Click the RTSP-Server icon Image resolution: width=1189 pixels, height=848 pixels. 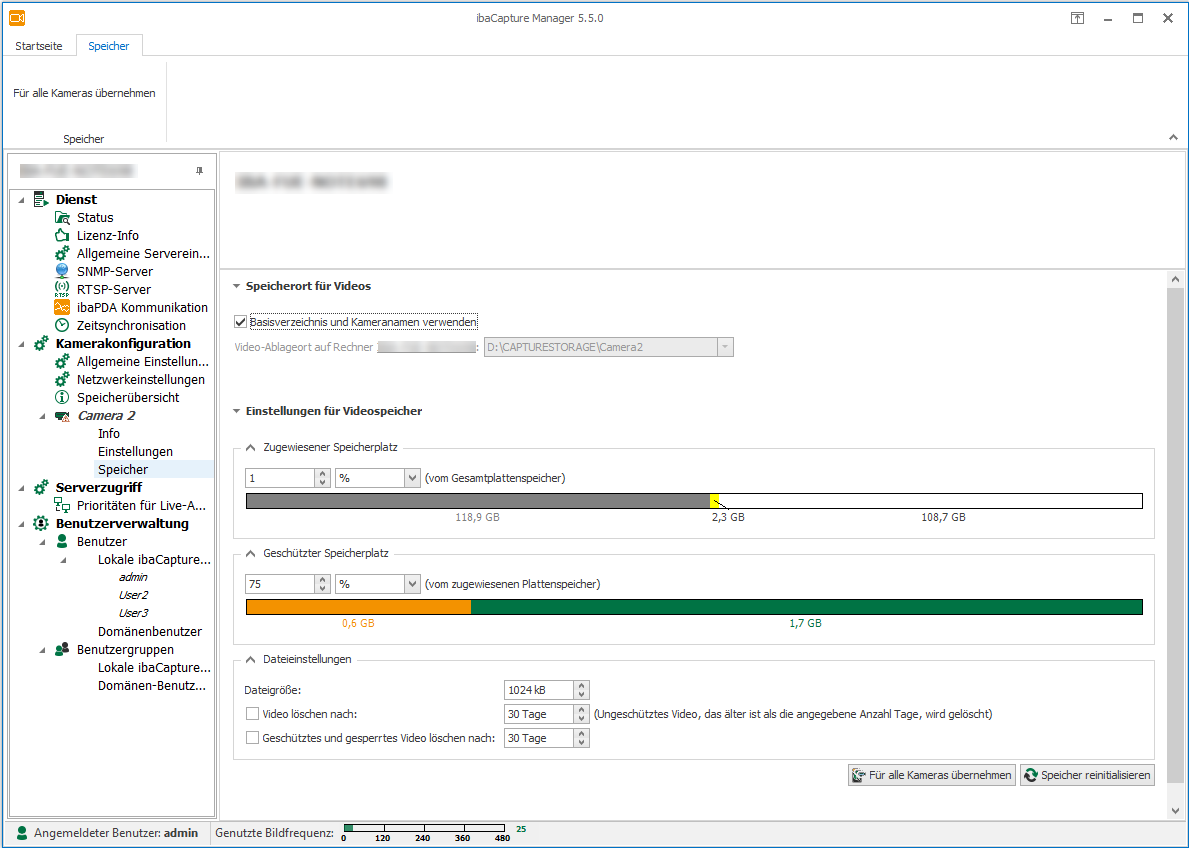[62, 290]
